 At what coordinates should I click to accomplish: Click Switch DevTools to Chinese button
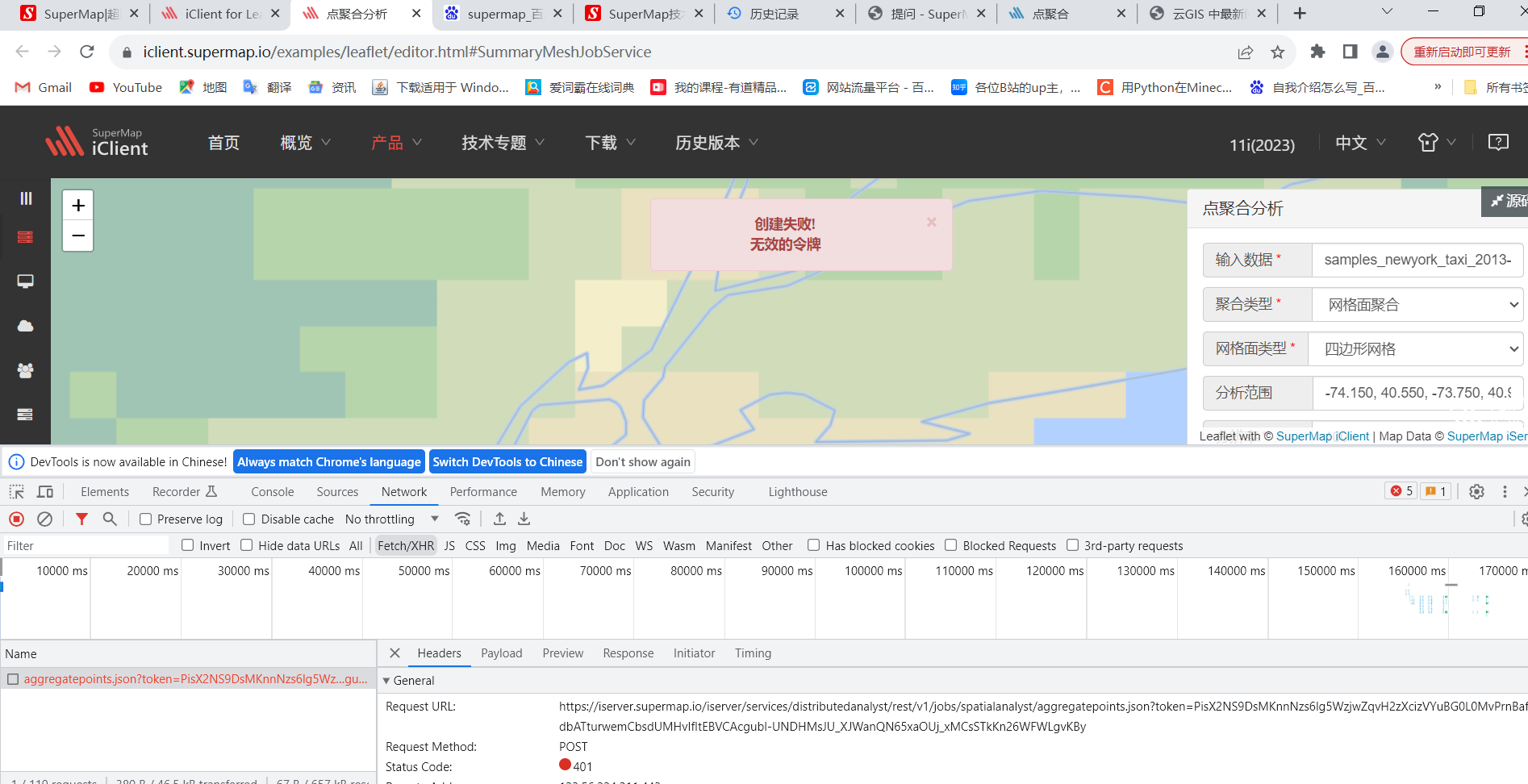point(507,461)
